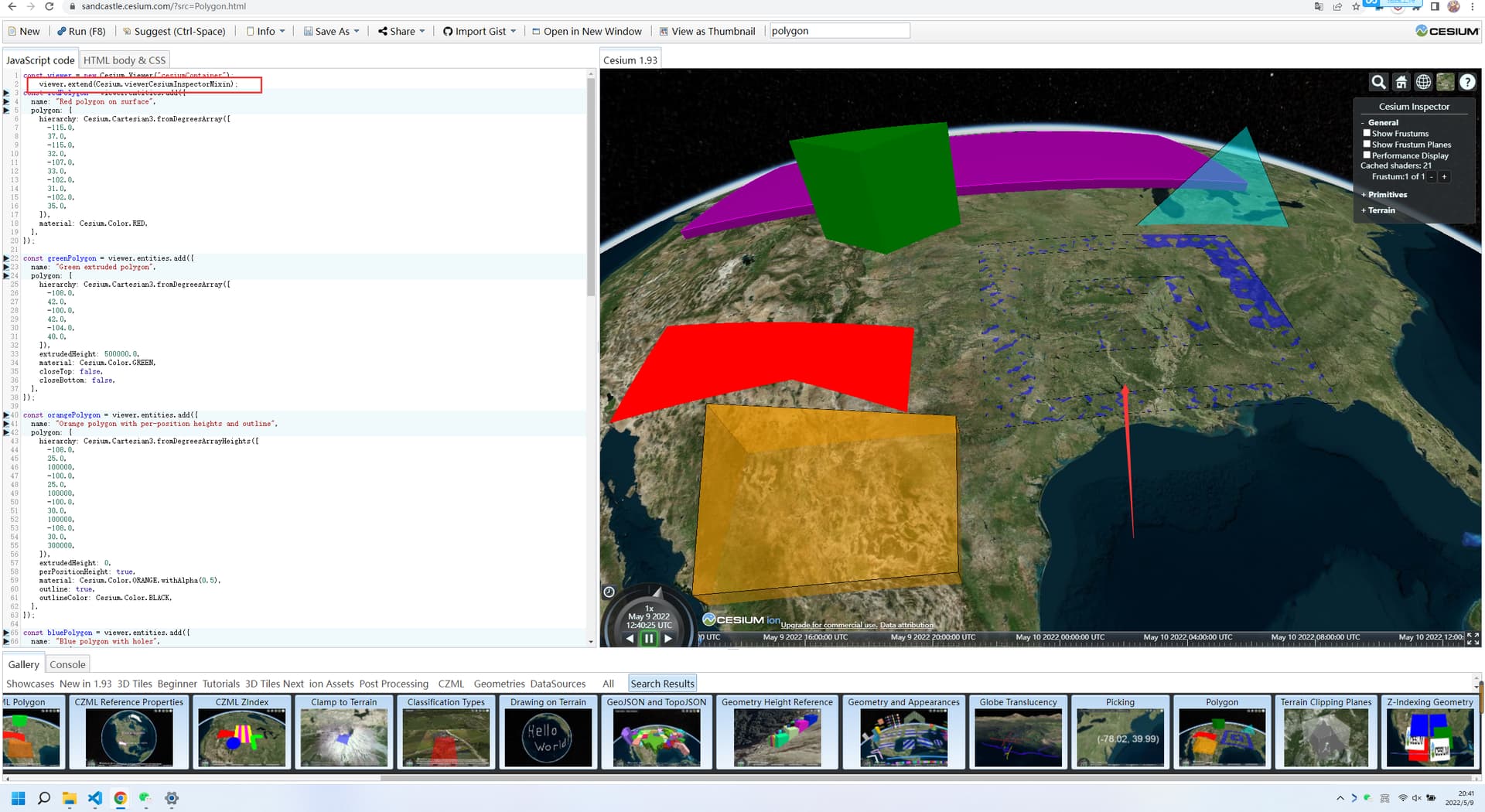Select the Gallery tab

(x=23, y=664)
